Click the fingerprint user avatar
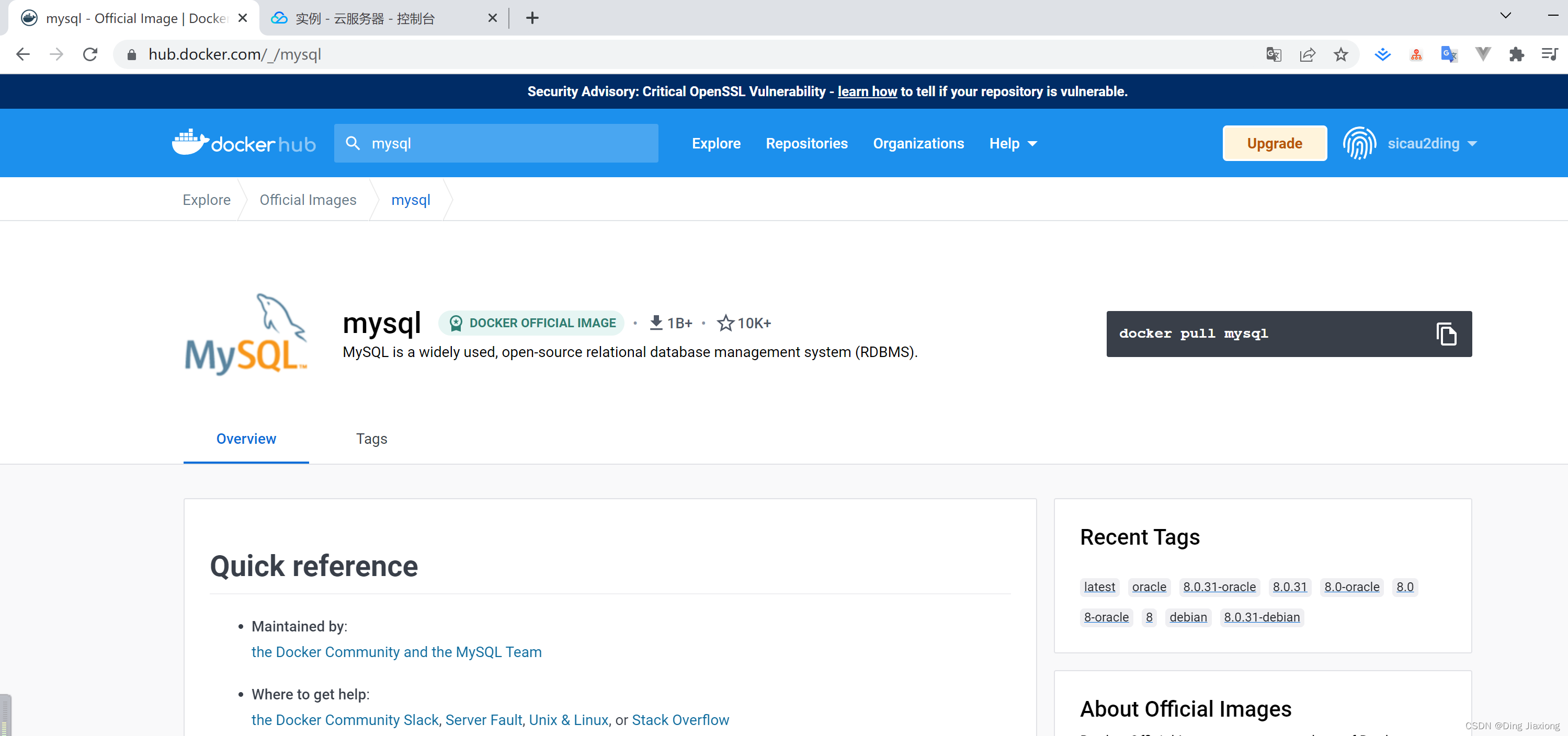The width and height of the screenshot is (1568, 736). click(1359, 144)
